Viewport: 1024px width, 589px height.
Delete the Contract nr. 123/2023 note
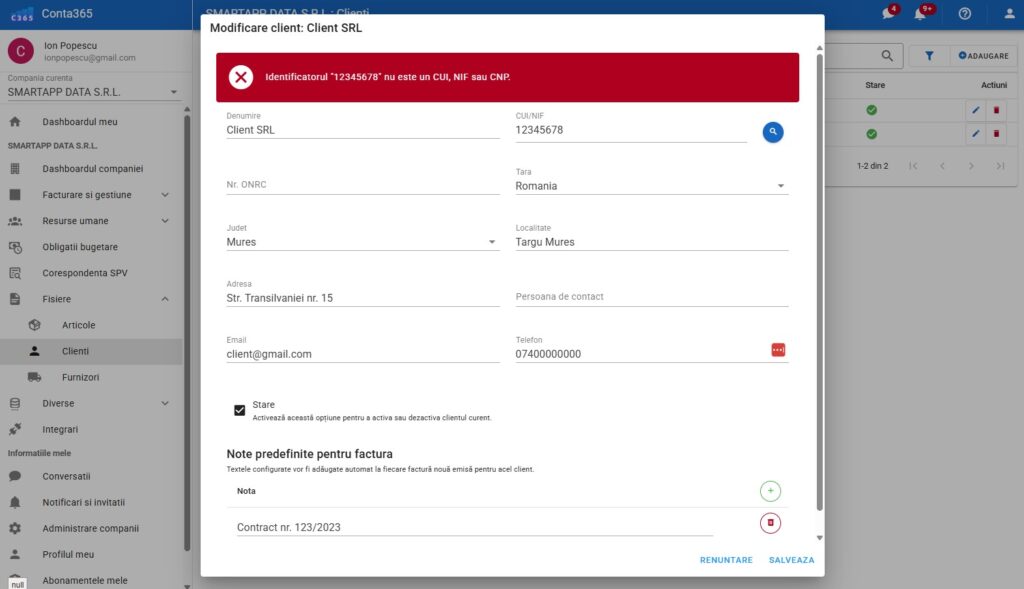click(770, 523)
